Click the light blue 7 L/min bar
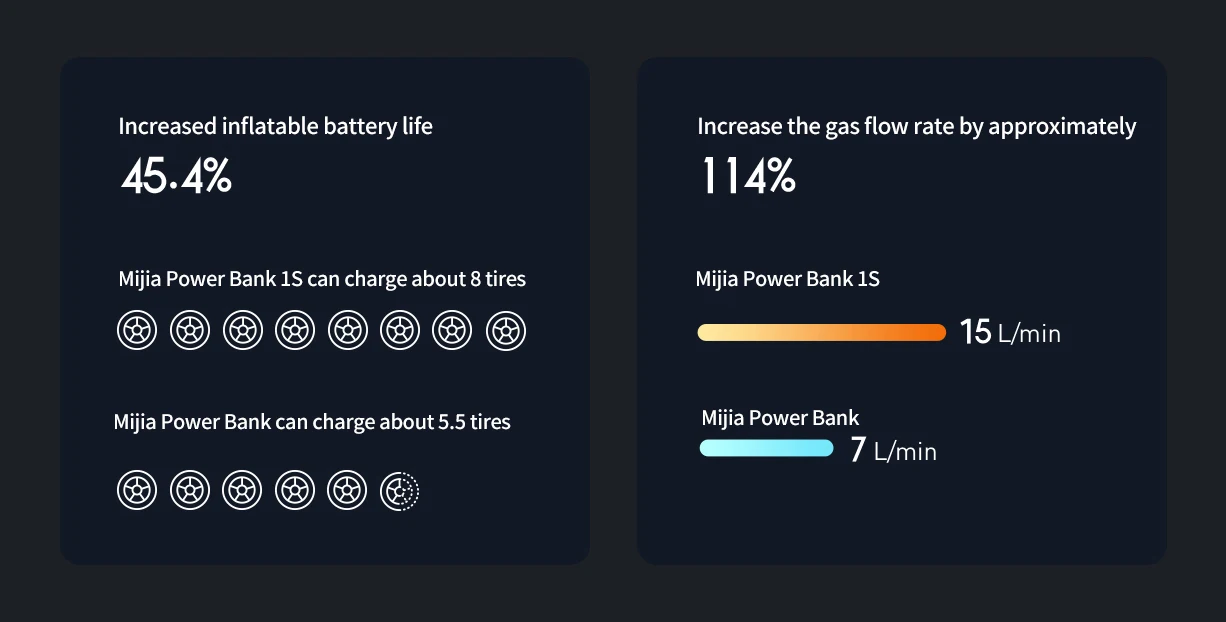The height and width of the screenshot is (622, 1226). click(766, 448)
